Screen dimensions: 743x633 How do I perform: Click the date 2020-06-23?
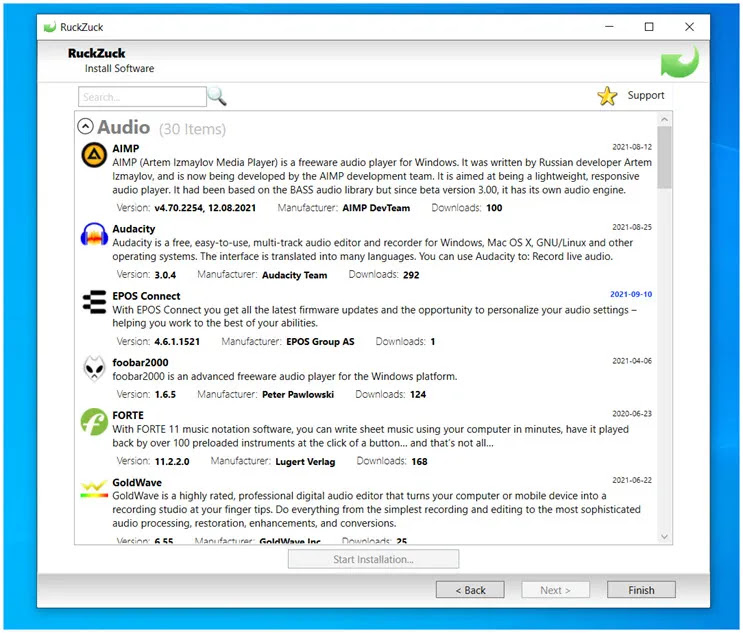(x=632, y=414)
